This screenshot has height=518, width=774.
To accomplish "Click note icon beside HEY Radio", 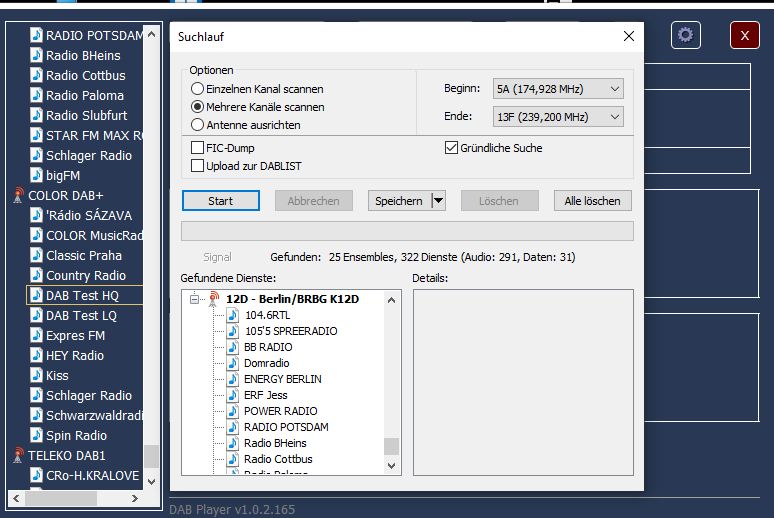I will [x=36, y=355].
